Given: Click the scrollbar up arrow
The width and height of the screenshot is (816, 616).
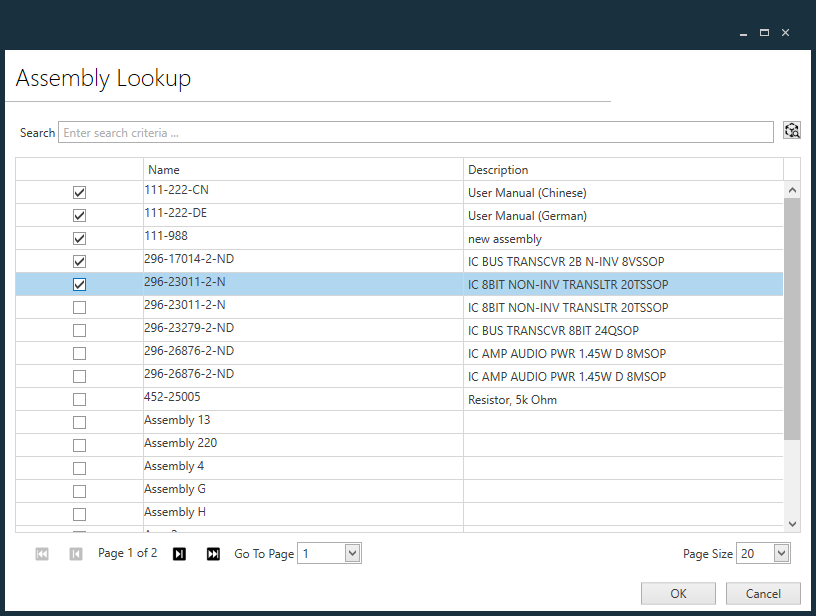Looking at the screenshot, I should coord(792,188).
